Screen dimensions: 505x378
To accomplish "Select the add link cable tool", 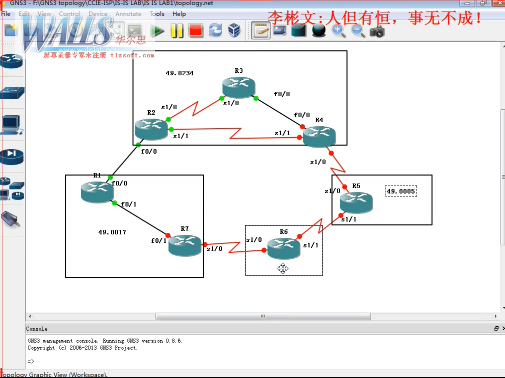I will pyautogui.click(x=11, y=219).
